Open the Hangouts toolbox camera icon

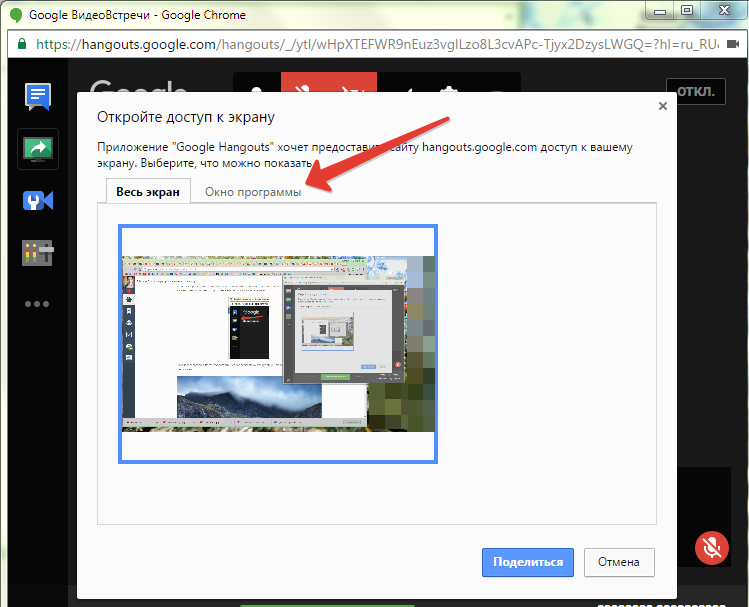tap(38, 201)
